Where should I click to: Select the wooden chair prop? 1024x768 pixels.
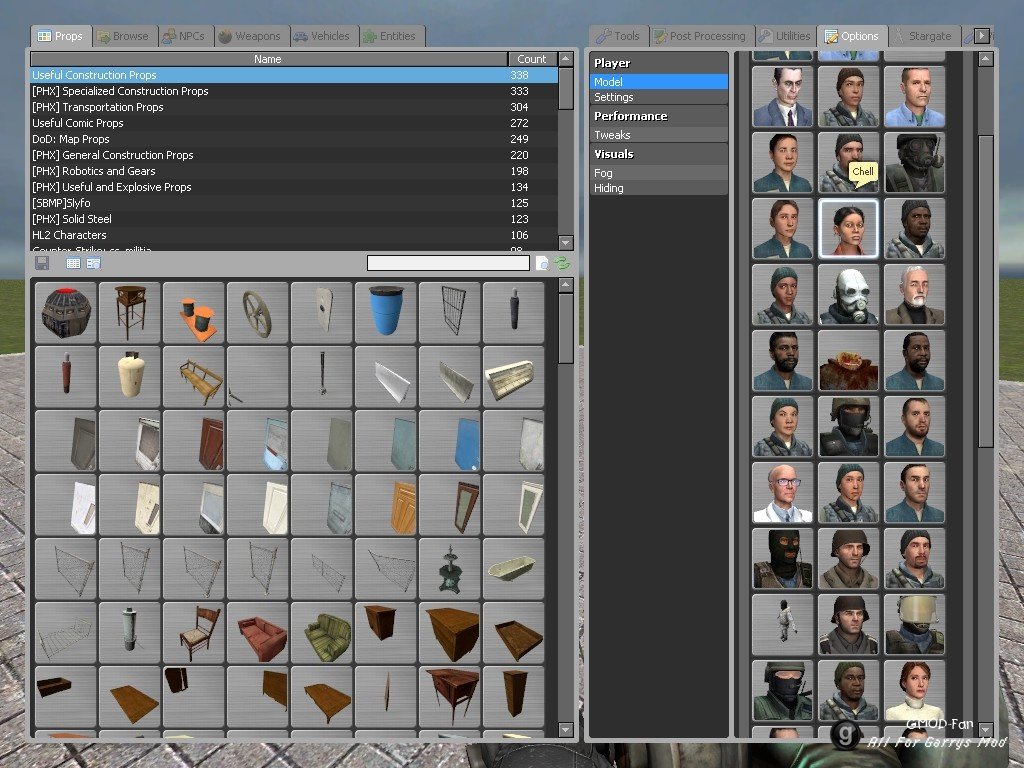tap(193, 632)
